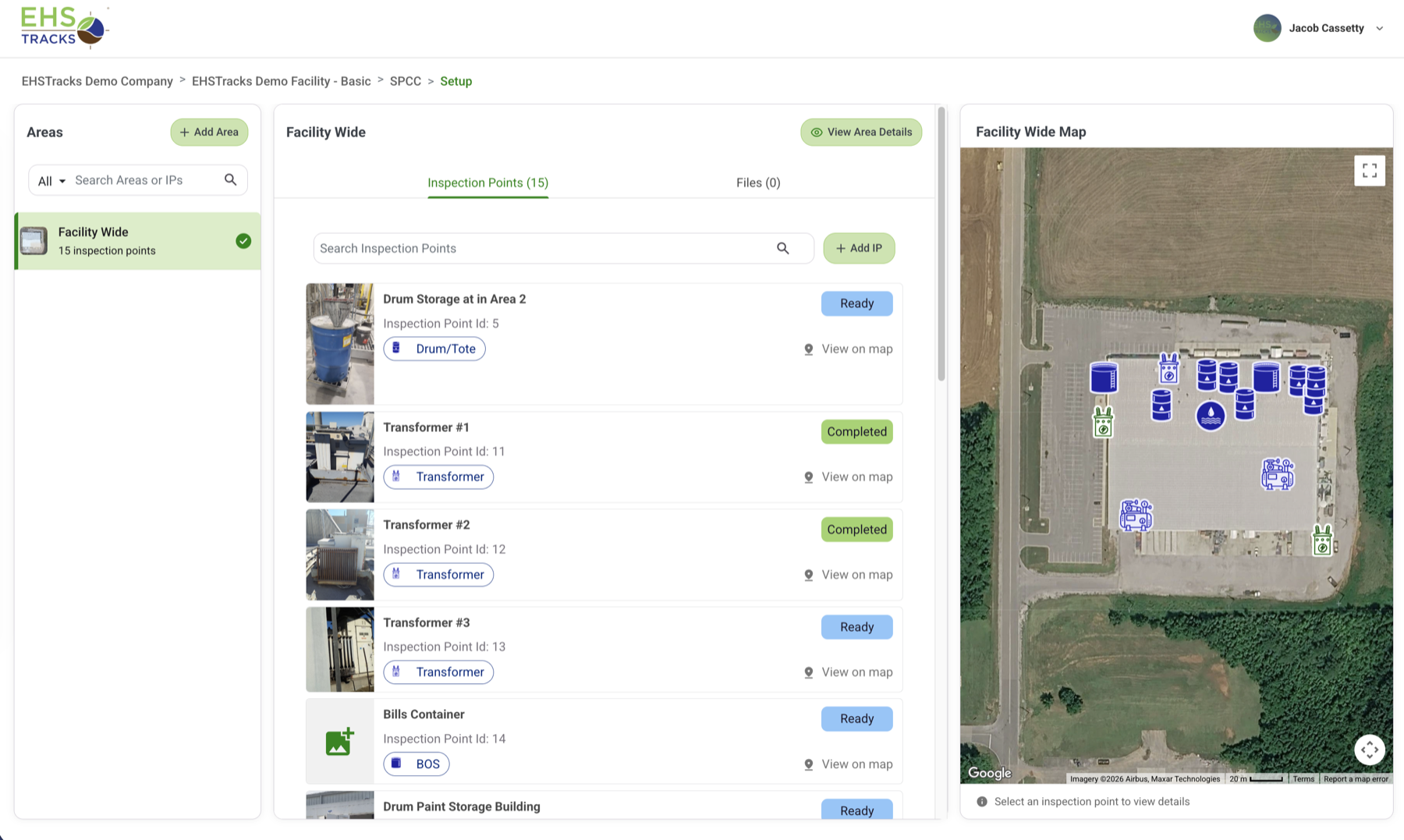Screen dimensions: 1404x840
Task: Click the Transformer tag on Transformer #2
Action: (x=438, y=575)
